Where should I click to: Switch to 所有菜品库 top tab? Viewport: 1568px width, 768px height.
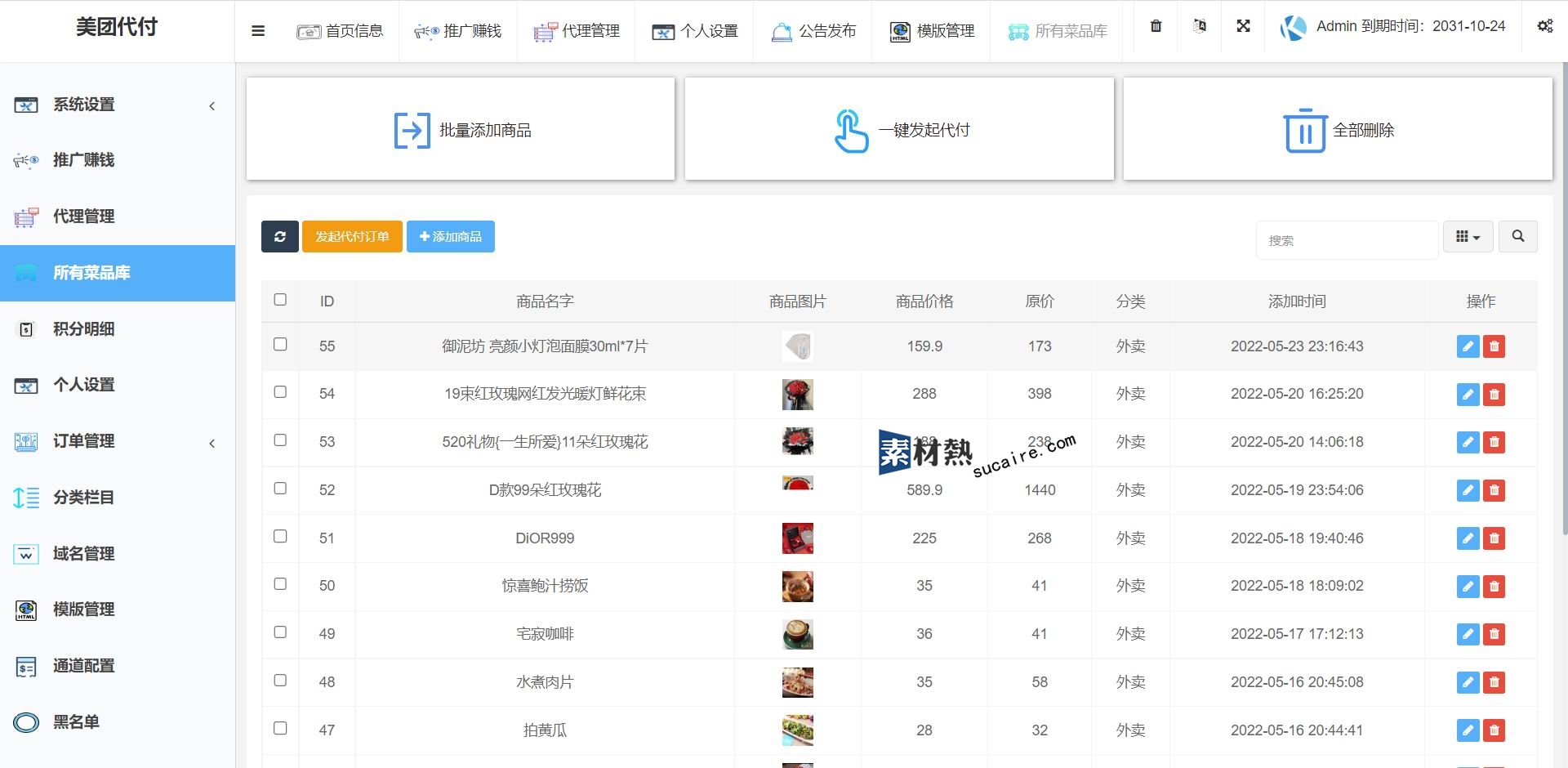tap(1057, 31)
